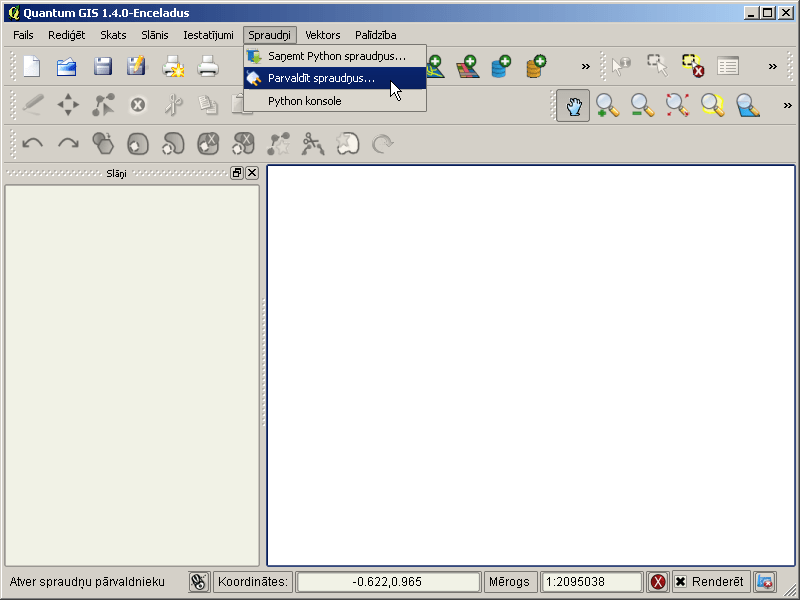The width and height of the screenshot is (800, 600).
Task: Click the Rotate Point Symbols icon
Action: (x=382, y=144)
